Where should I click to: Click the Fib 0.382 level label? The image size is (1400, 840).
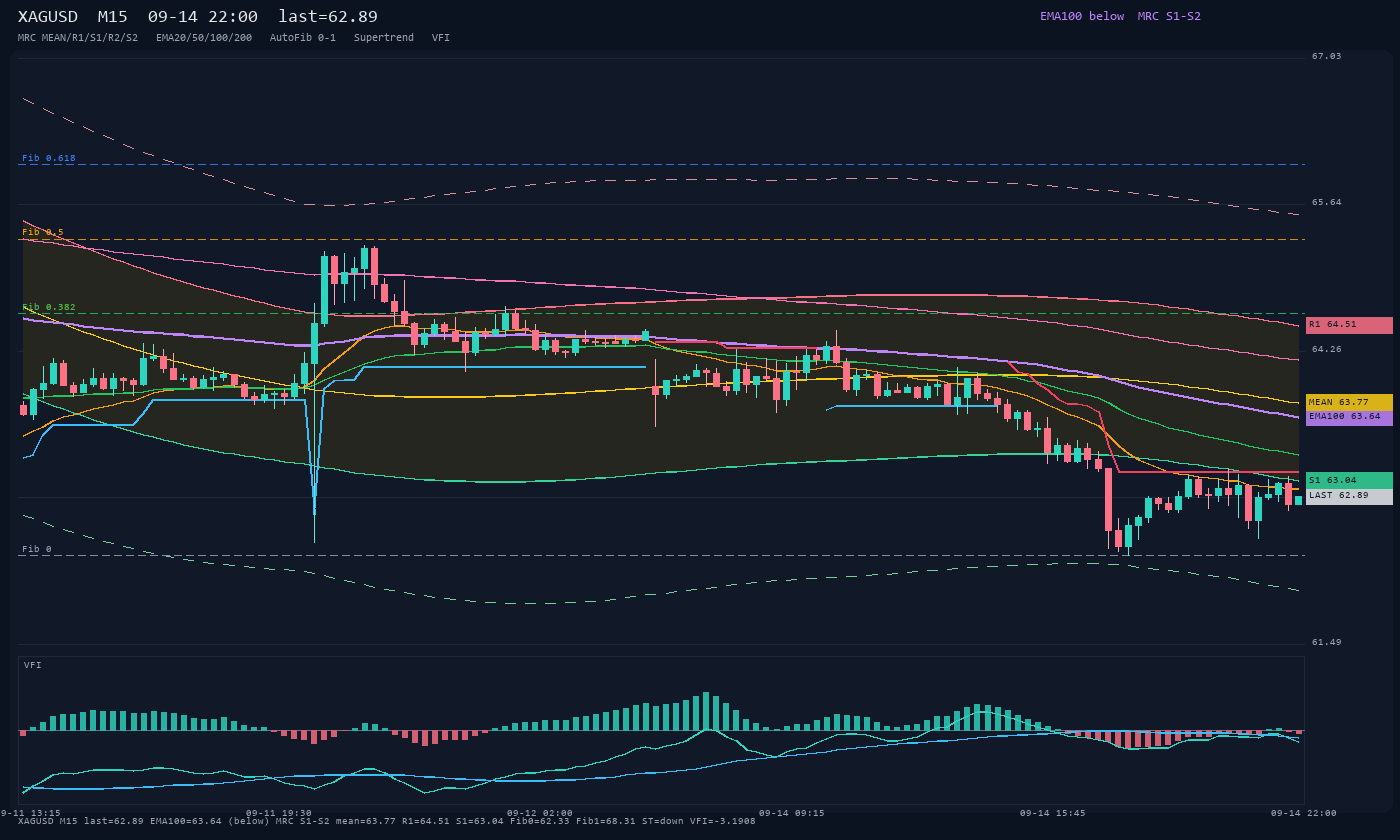pos(49,307)
